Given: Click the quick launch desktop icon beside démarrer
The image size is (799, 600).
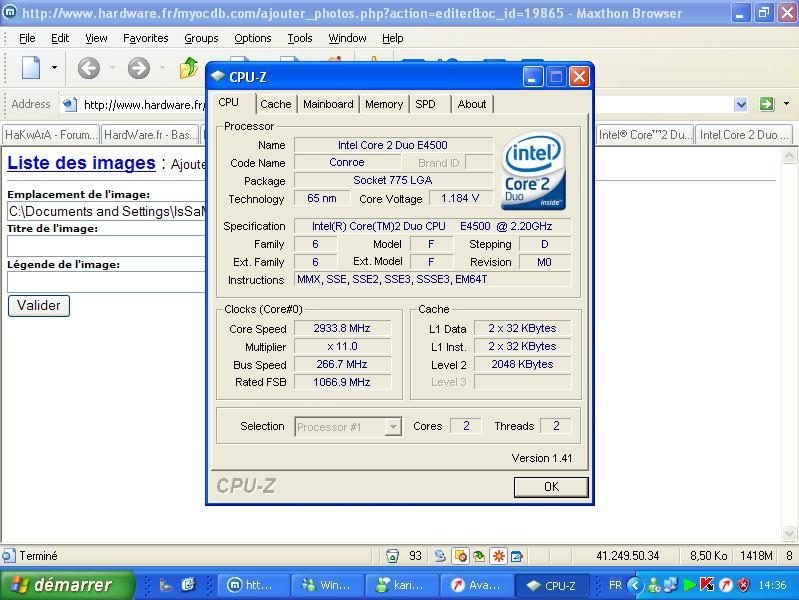Looking at the screenshot, I should [166, 585].
